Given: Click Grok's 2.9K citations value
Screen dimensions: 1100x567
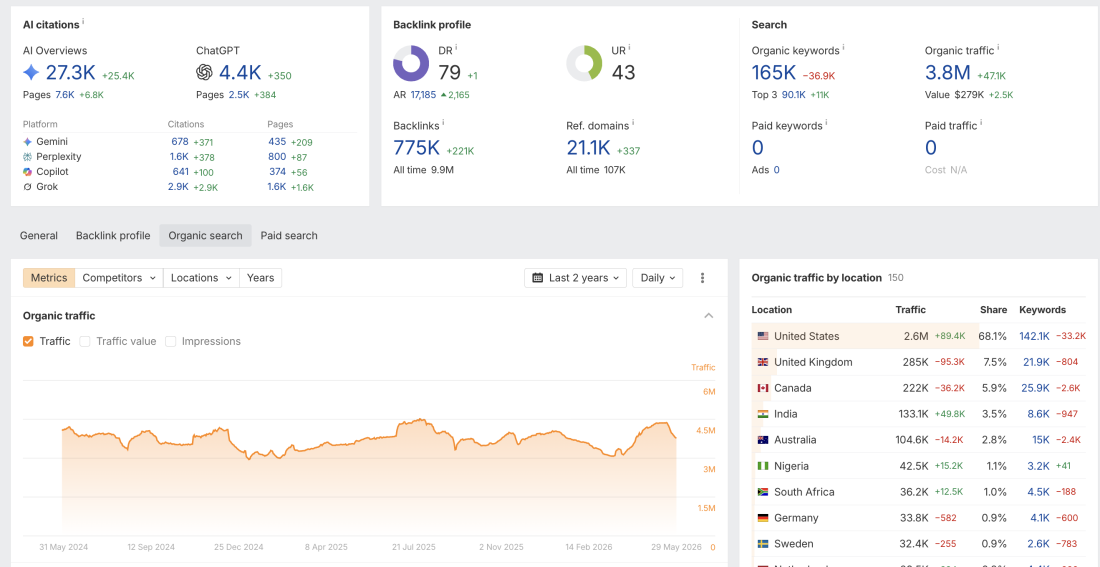Looking at the screenshot, I should coord(178,187).
